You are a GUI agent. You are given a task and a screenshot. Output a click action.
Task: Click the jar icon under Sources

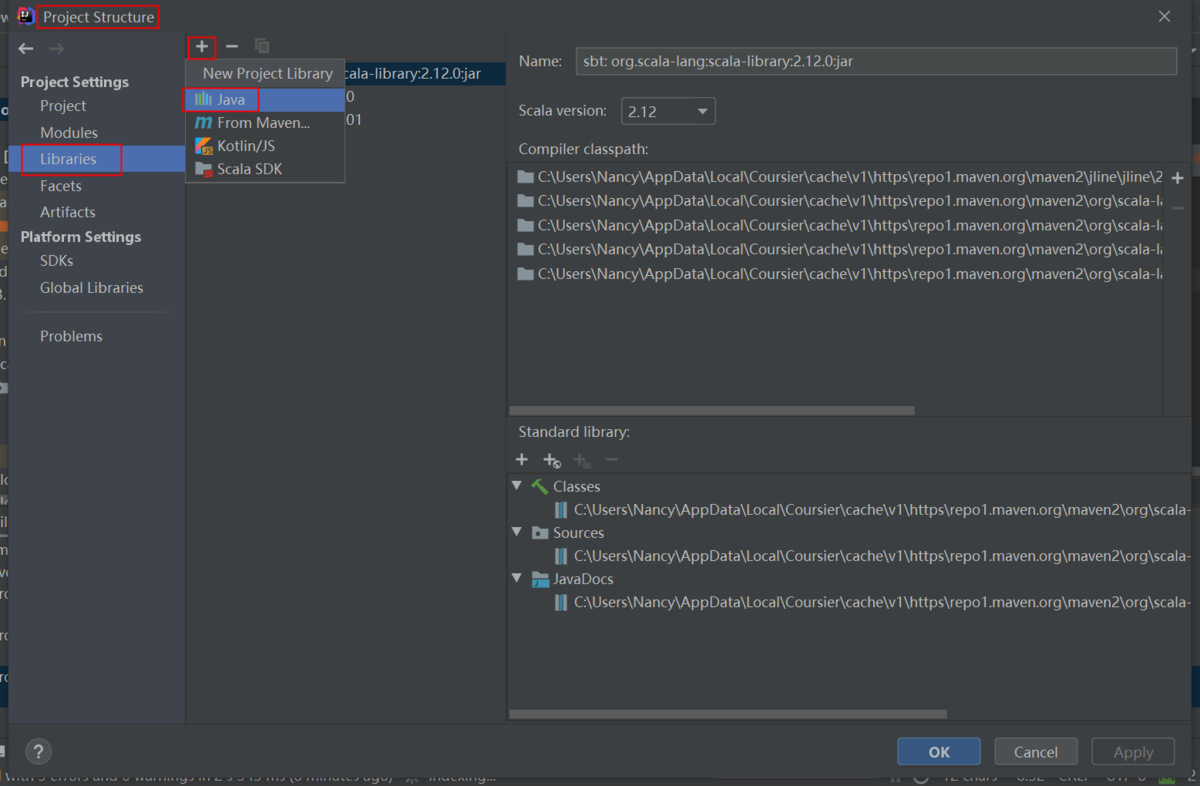pos(562,556)
